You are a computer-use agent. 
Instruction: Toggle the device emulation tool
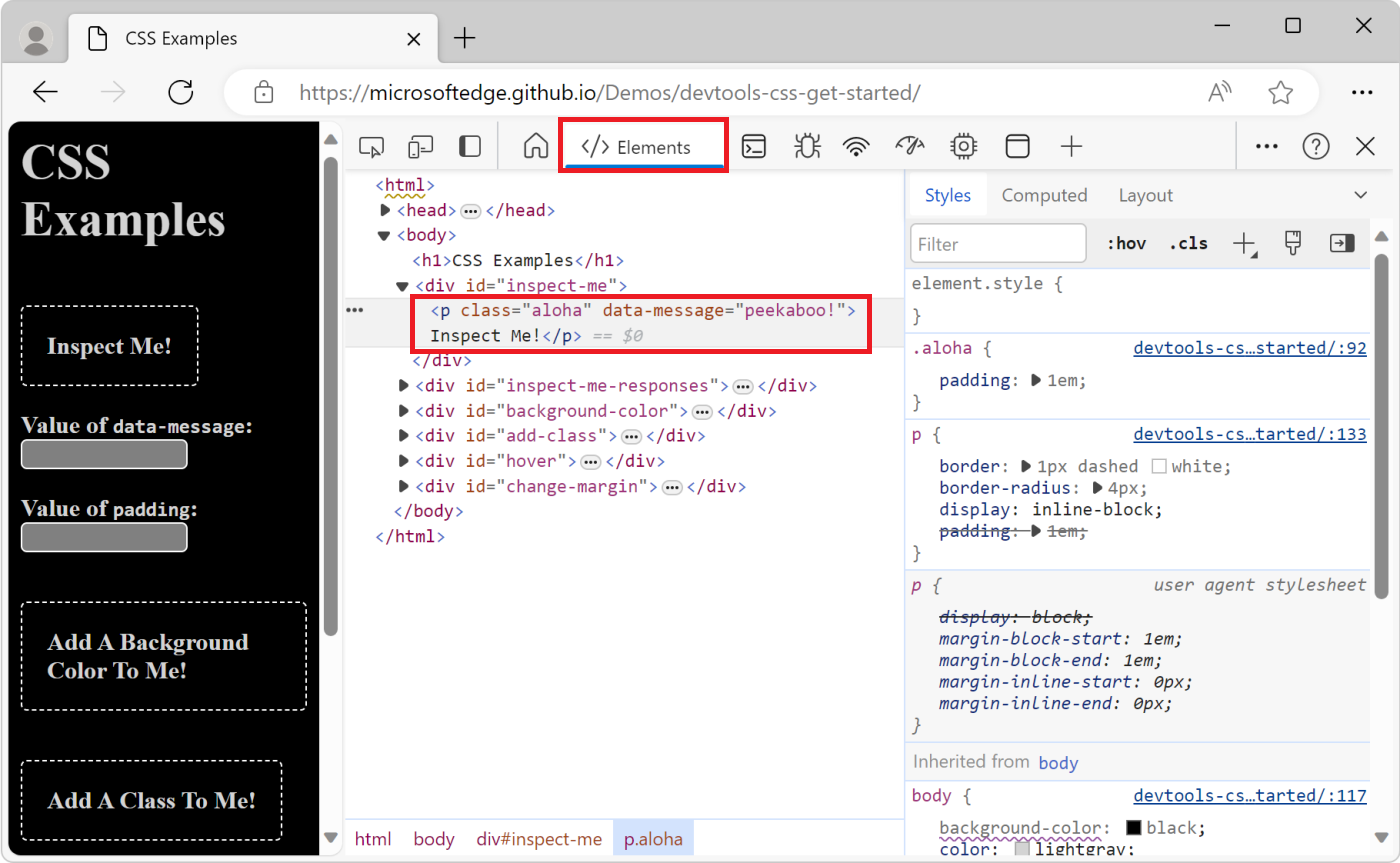[x=420, y=146]
